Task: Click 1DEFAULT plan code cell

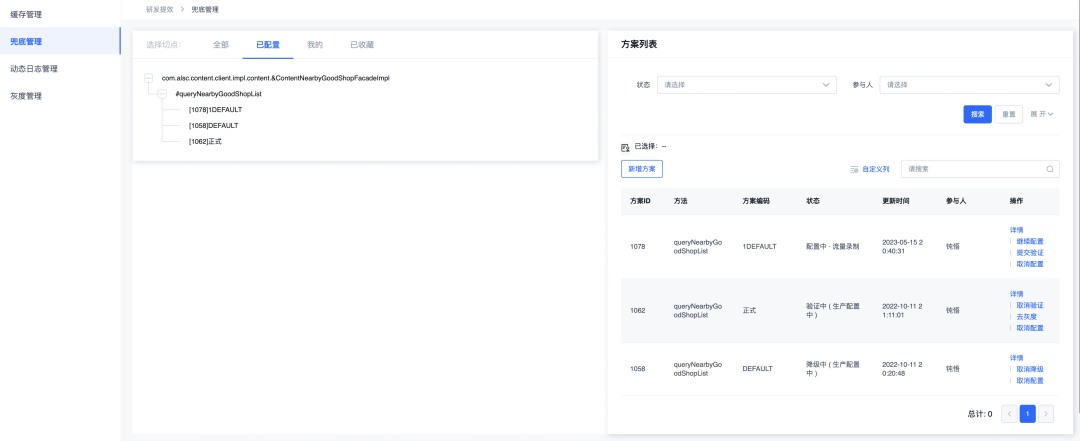Action: [759, 247]
